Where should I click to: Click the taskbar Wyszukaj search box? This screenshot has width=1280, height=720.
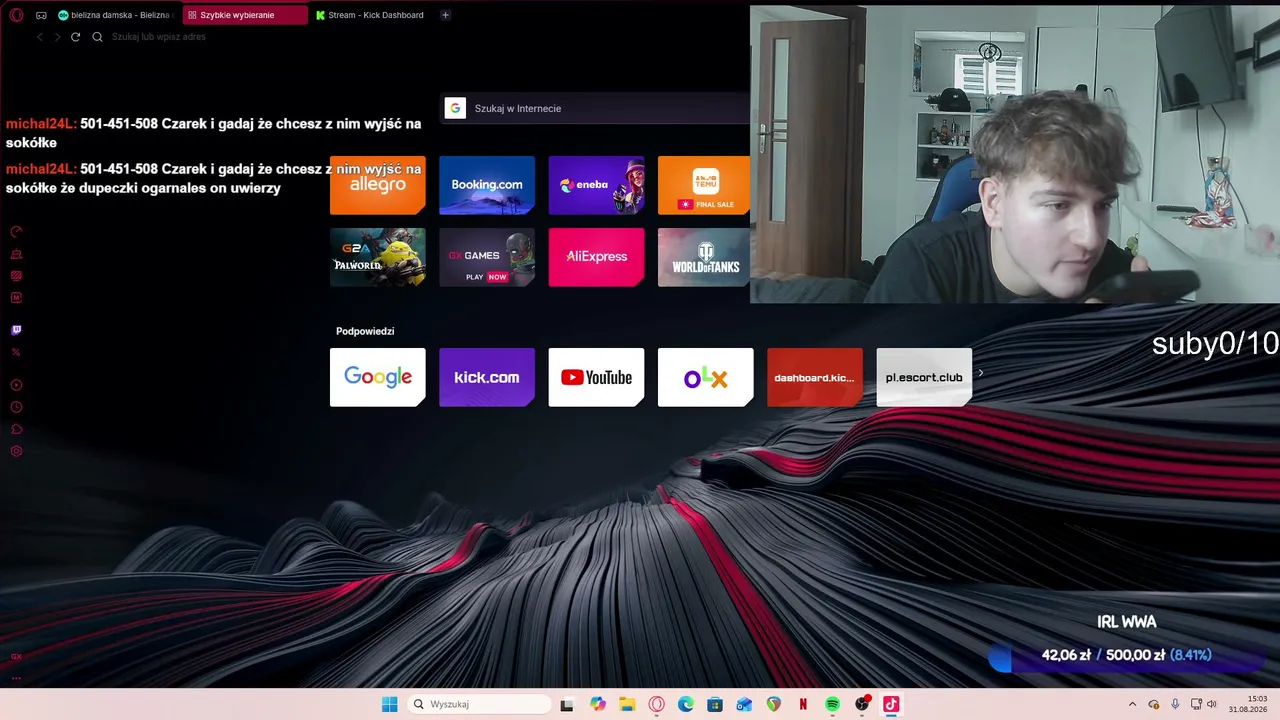click(480, 704)
